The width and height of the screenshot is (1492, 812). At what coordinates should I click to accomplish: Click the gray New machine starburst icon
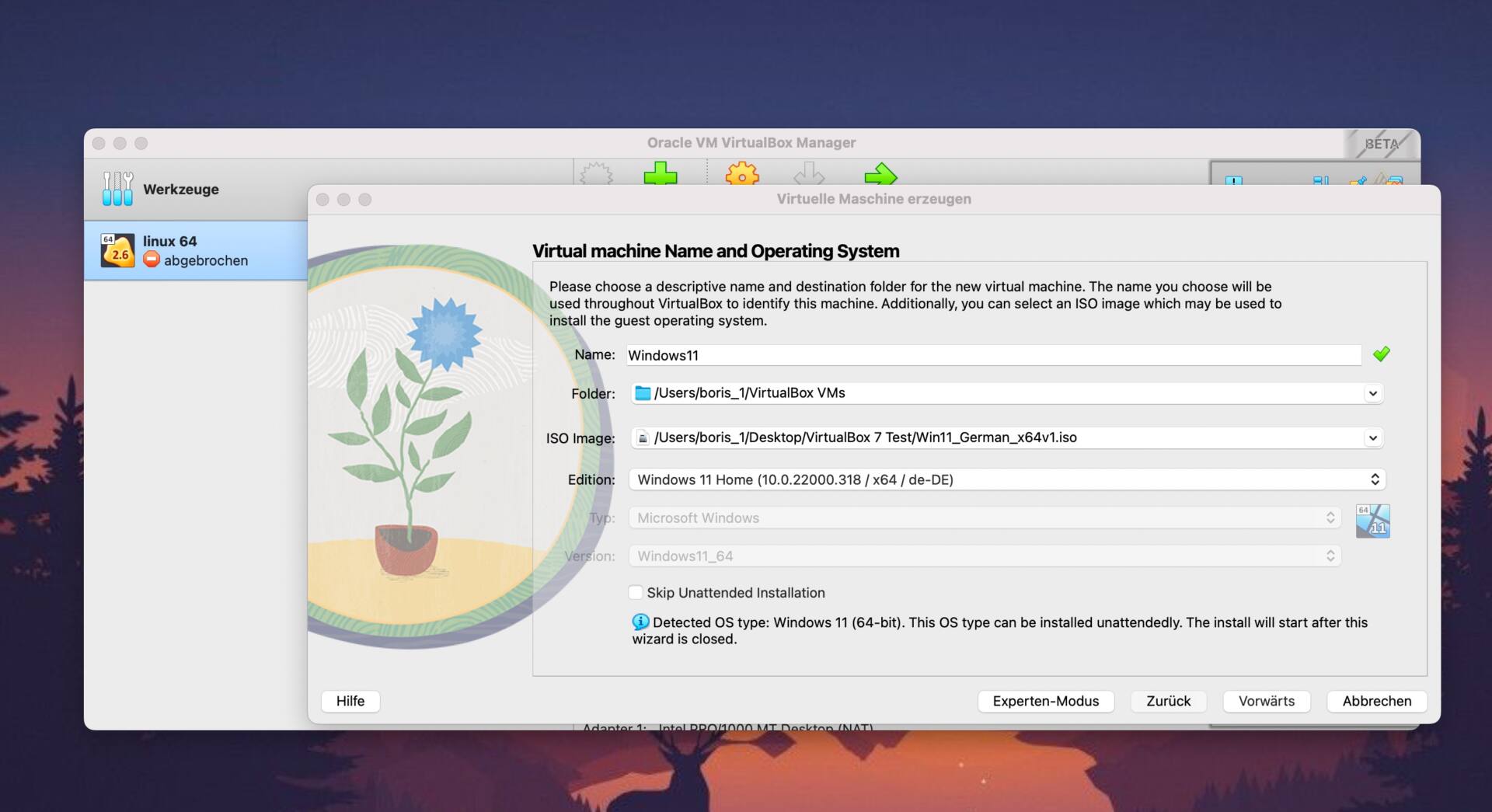[597, 173]
